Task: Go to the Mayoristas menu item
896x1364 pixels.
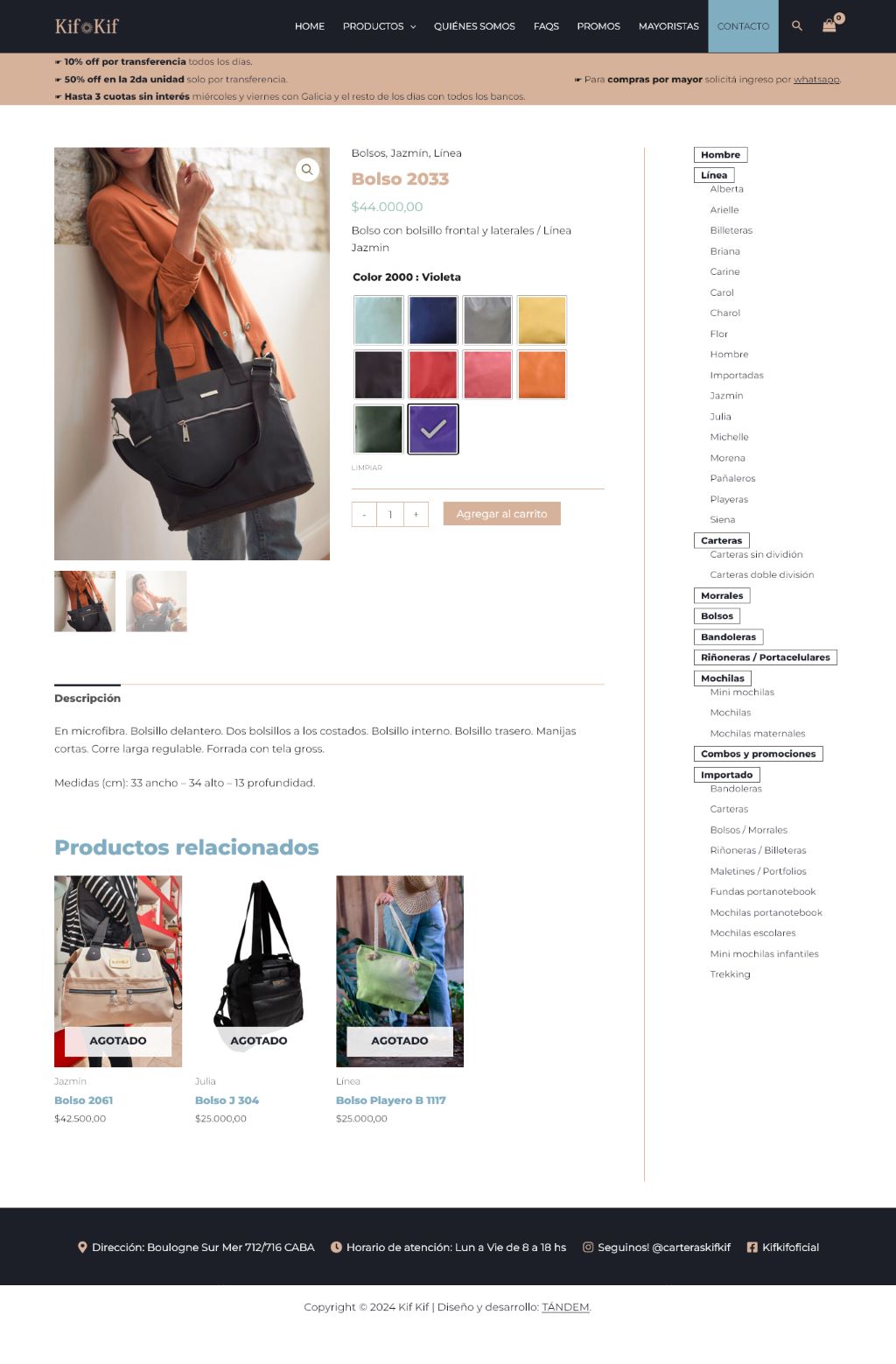Action: [668, 26]
